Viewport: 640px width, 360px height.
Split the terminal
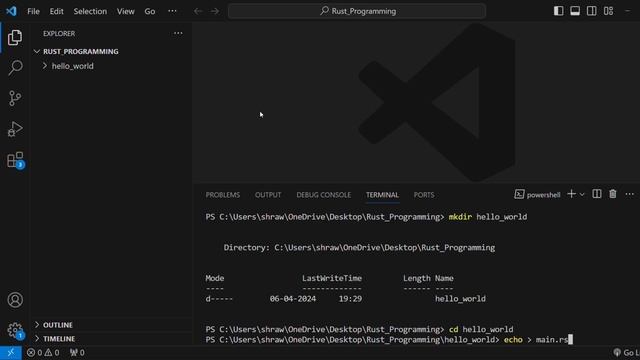[x=597, y=194]
